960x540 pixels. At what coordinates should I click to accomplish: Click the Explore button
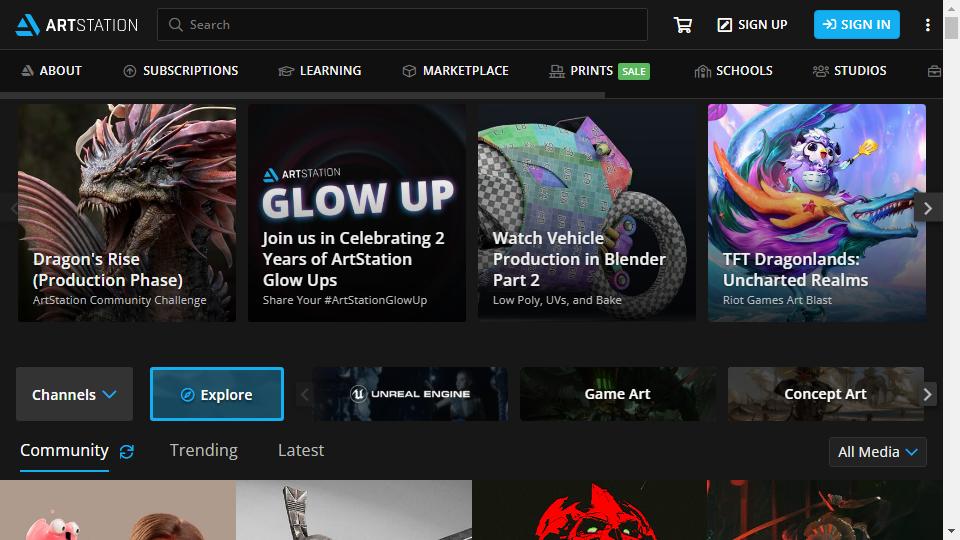pos(217,394)
